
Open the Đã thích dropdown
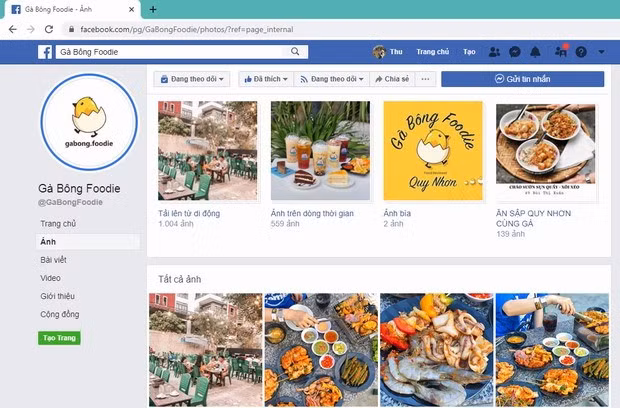pyautogui.click(x=266, y=79)
